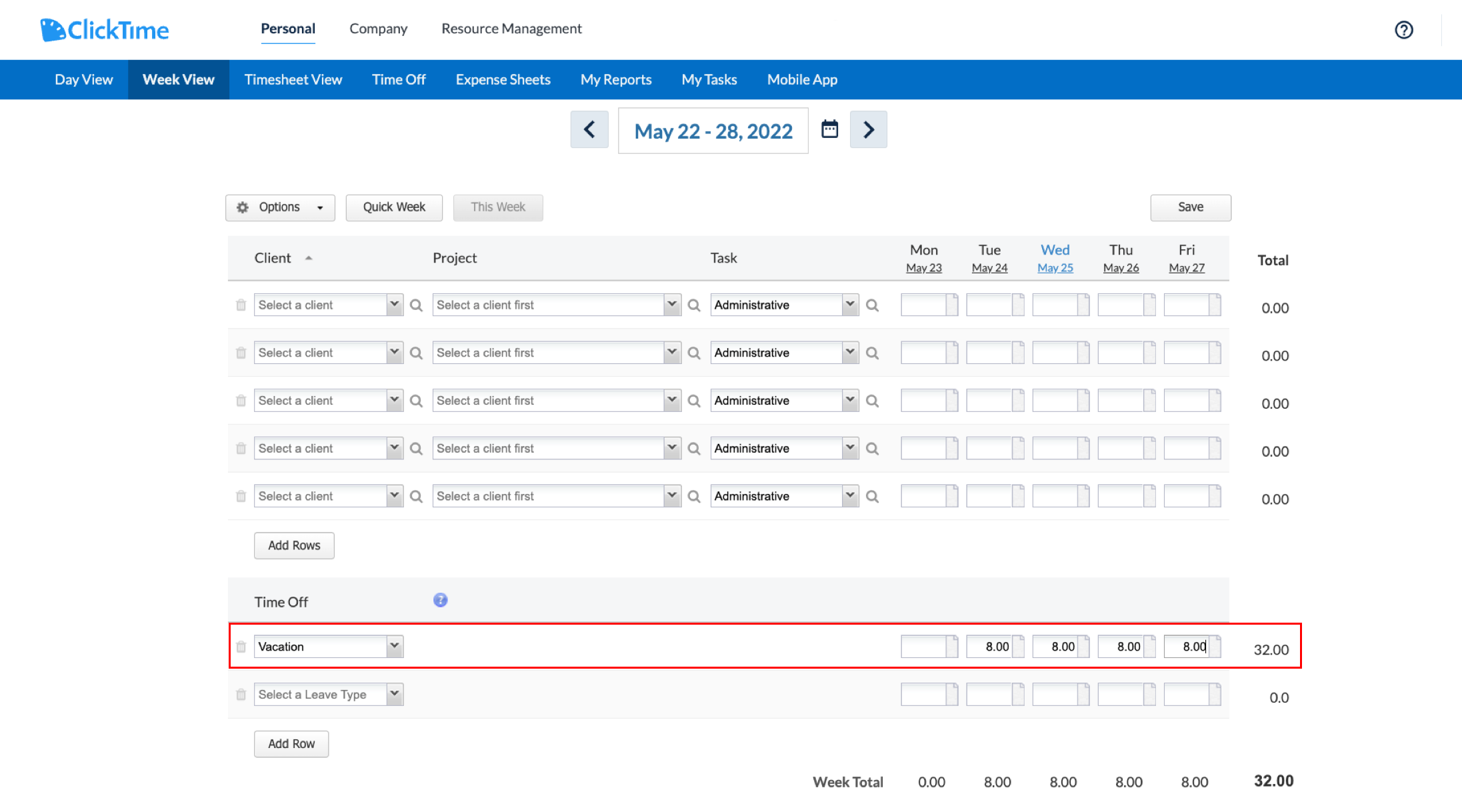Click the Save button
Screen dimensions: 1462x812
(1191, 207)
